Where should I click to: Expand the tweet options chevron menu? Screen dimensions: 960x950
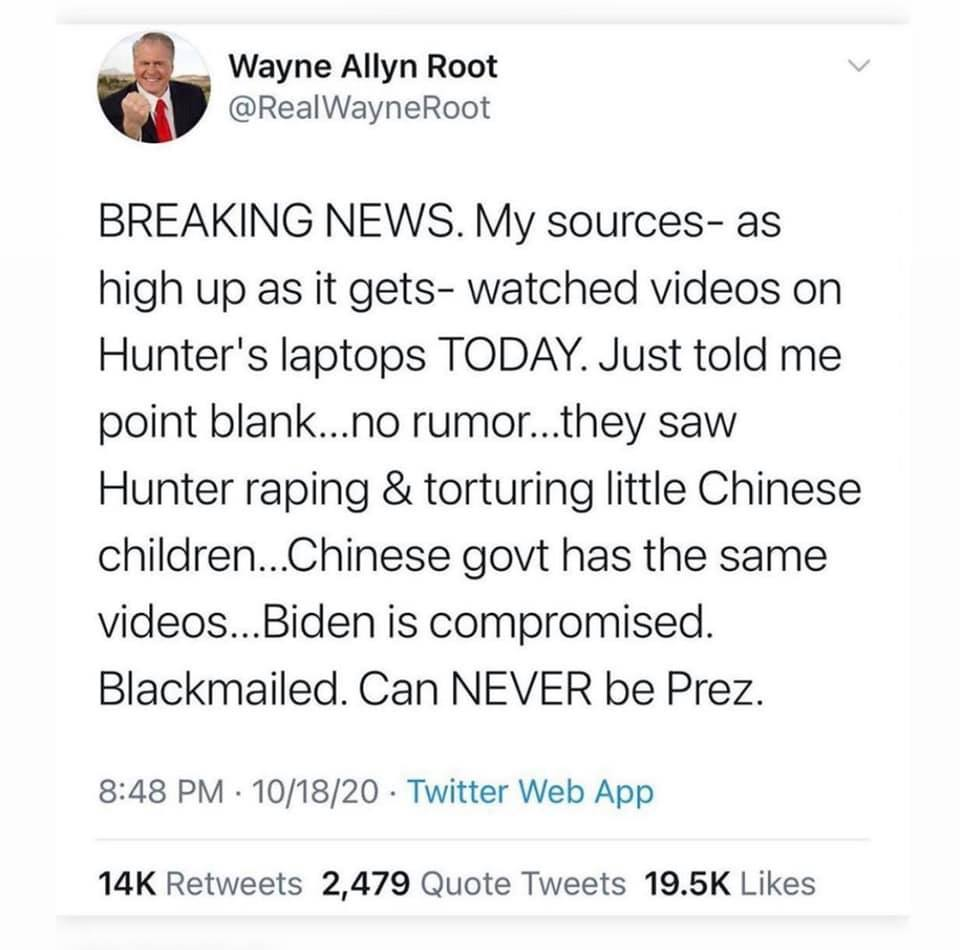(859, 65)
